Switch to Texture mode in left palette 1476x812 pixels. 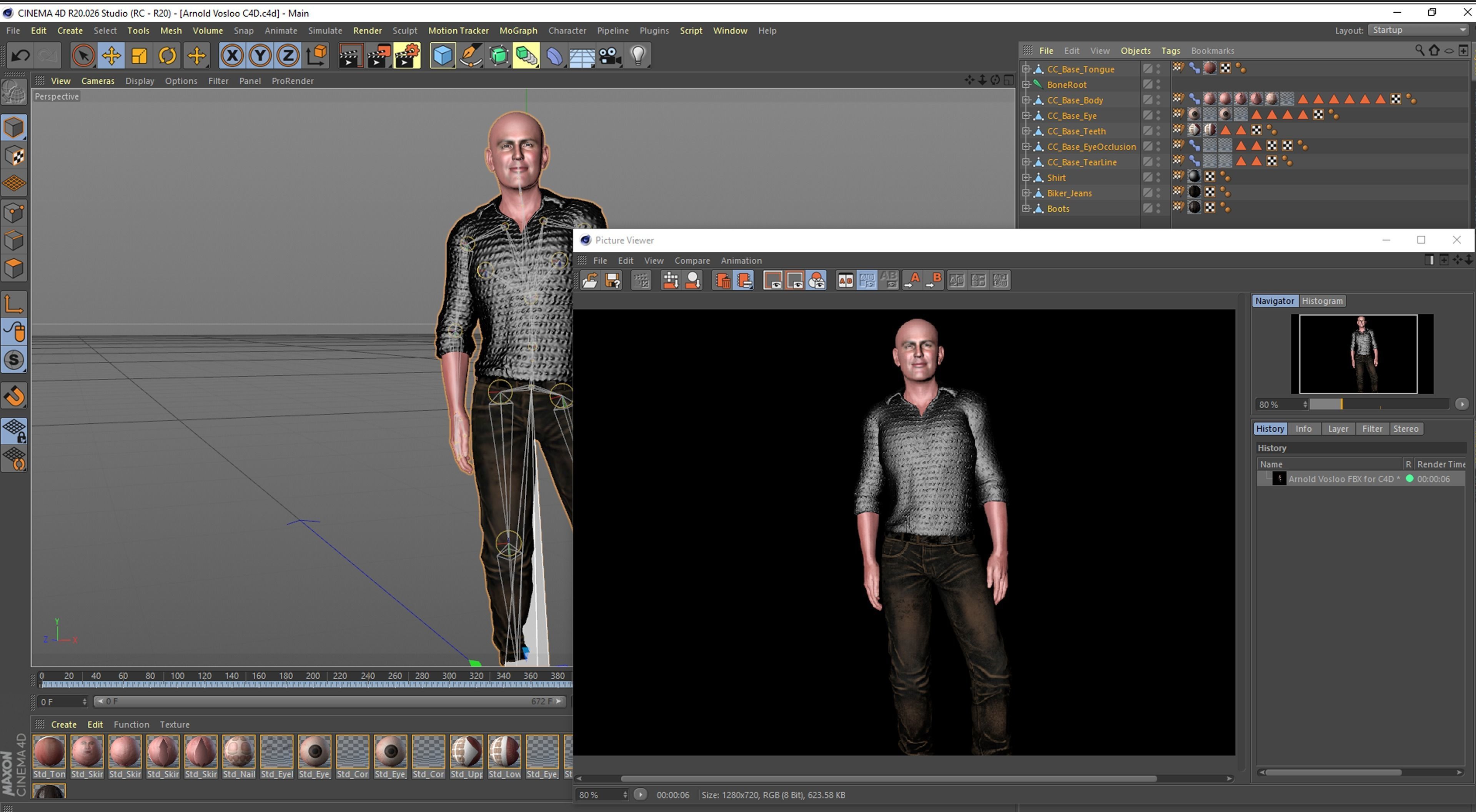14,156
